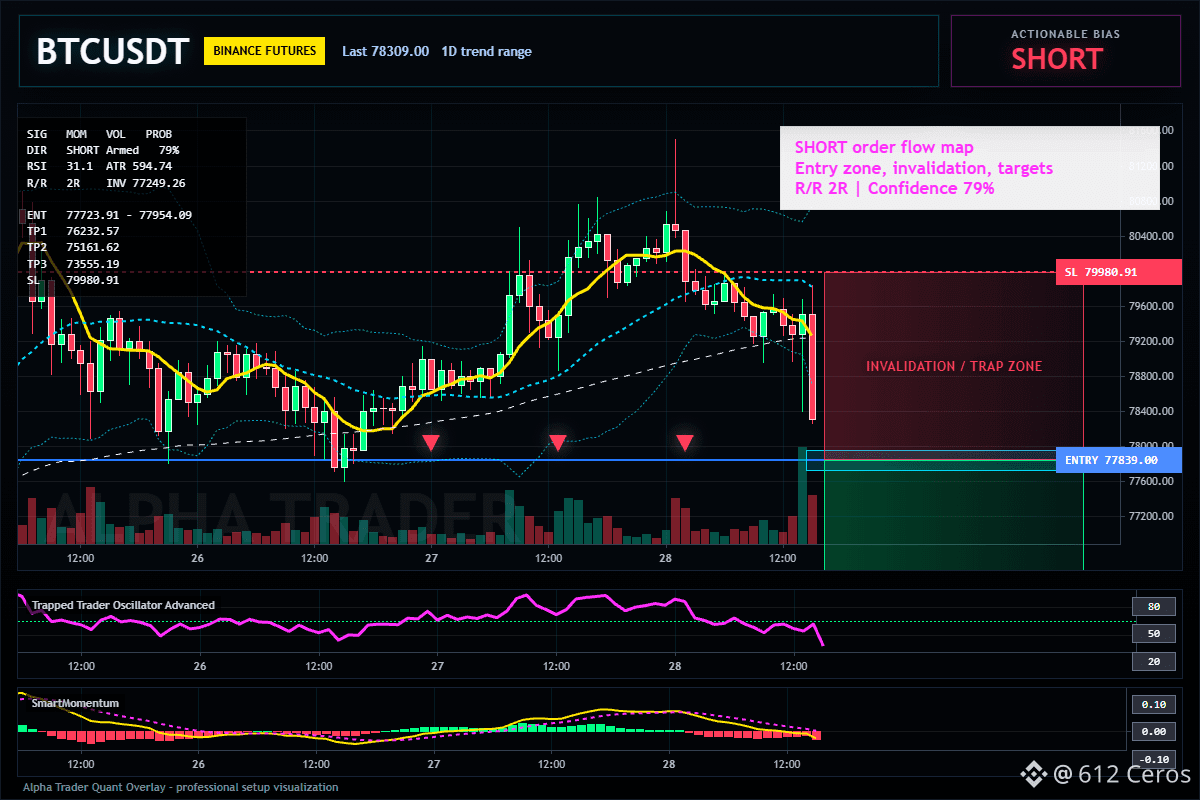
Task: Click the SmartMomentum scale value 0.10
Action: coord(1153,704)
